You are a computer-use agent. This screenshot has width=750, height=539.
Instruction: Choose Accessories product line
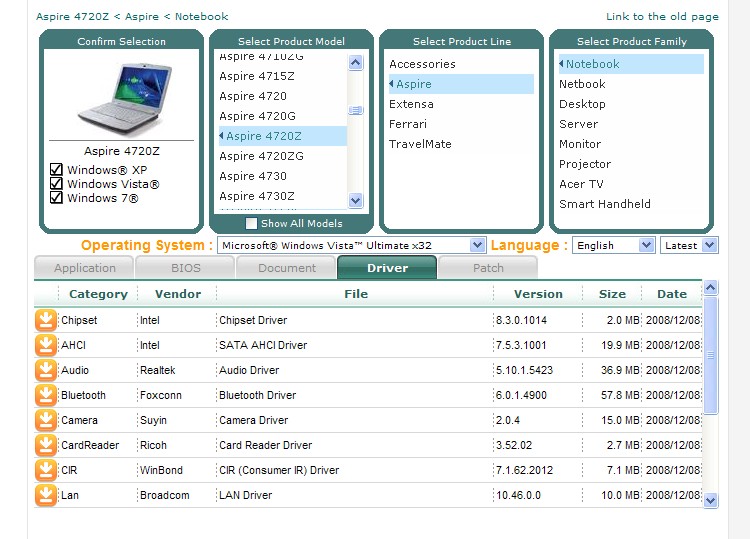(422, 64)
